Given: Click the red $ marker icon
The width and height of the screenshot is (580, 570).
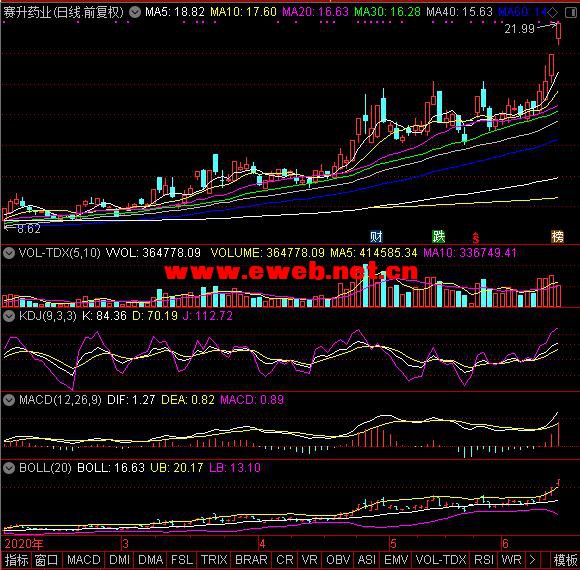Looking at the screenshot, I should pos(476,237).
